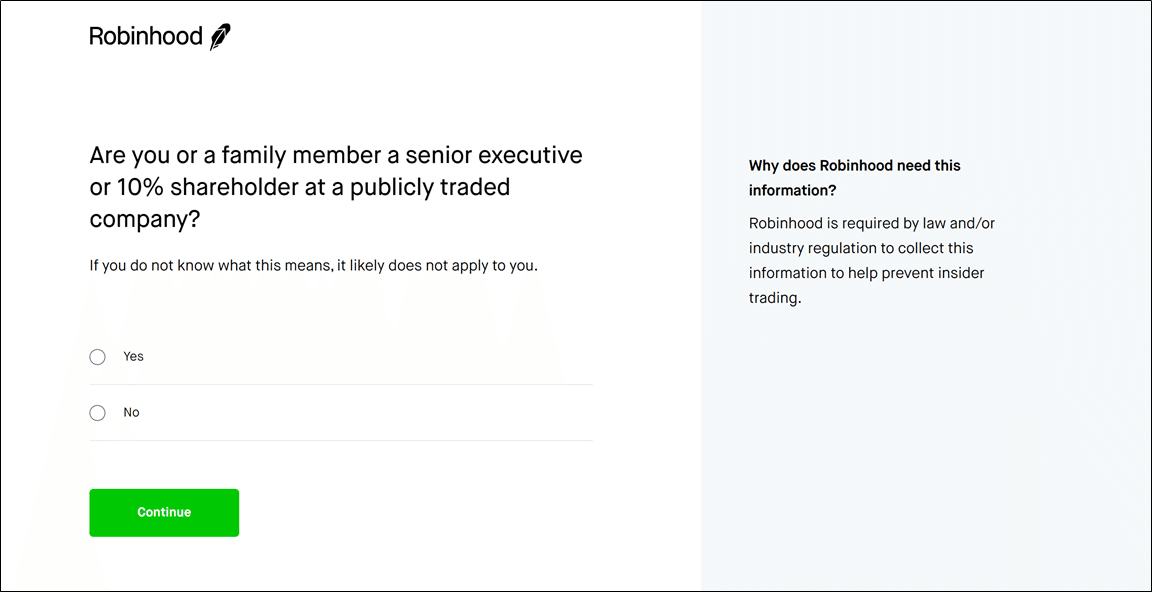Click the divider line below the Yes option

coord(341,384)
